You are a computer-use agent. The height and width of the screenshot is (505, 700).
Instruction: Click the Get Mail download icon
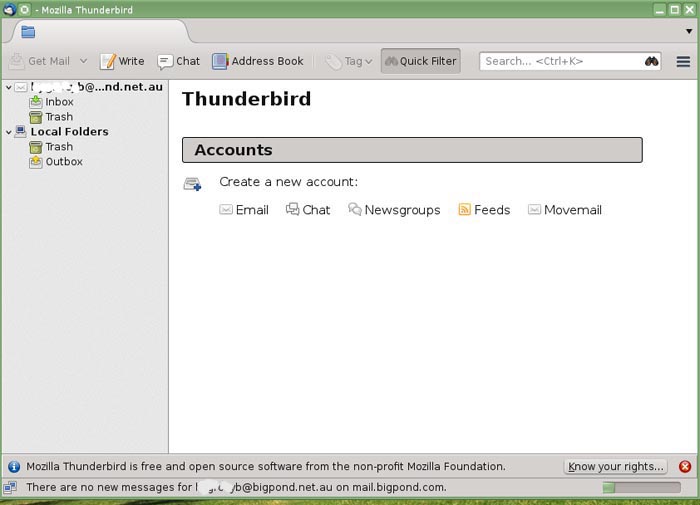pos(17,61)
